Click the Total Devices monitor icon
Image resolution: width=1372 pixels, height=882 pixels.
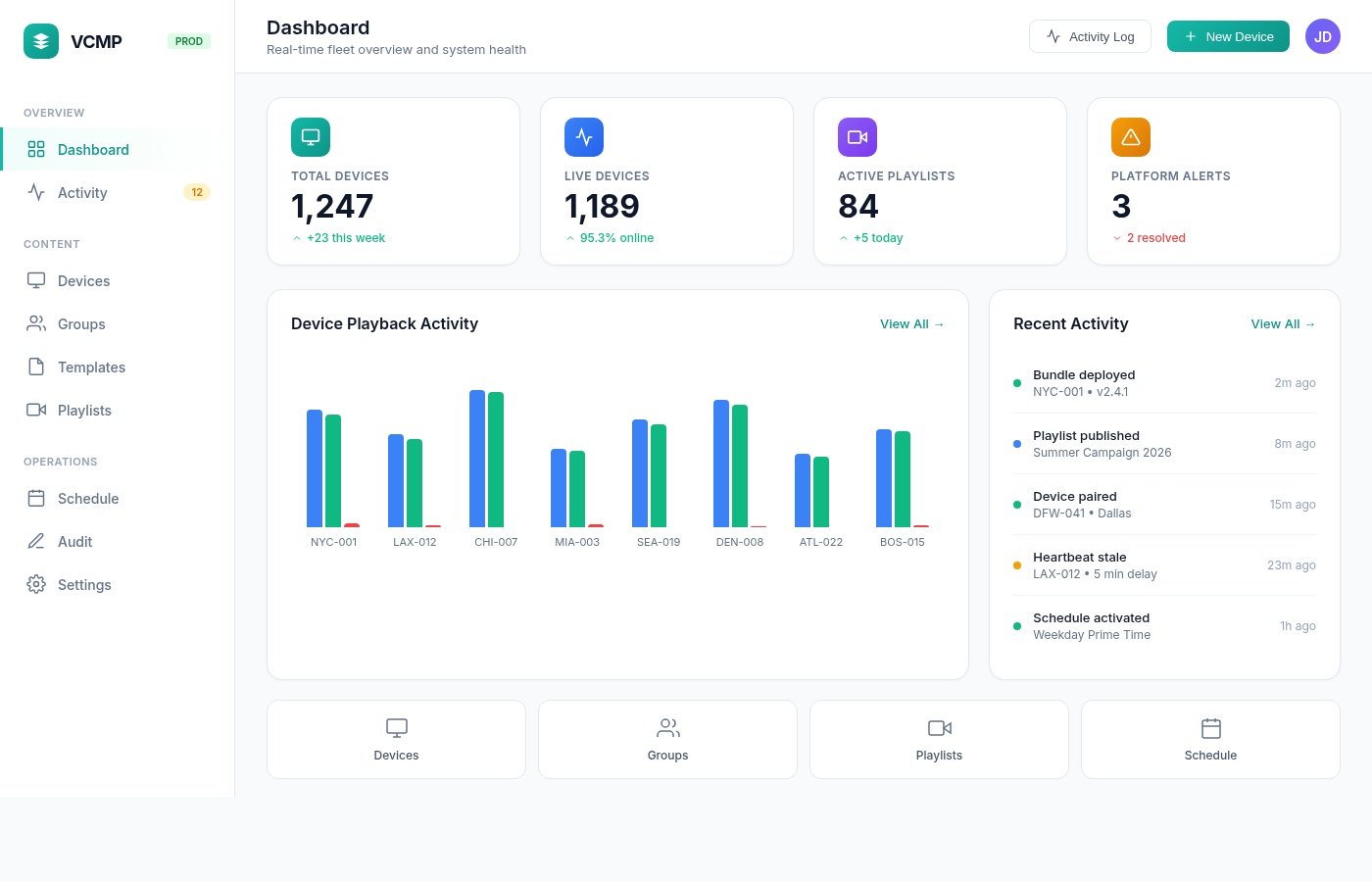(311, 137)
